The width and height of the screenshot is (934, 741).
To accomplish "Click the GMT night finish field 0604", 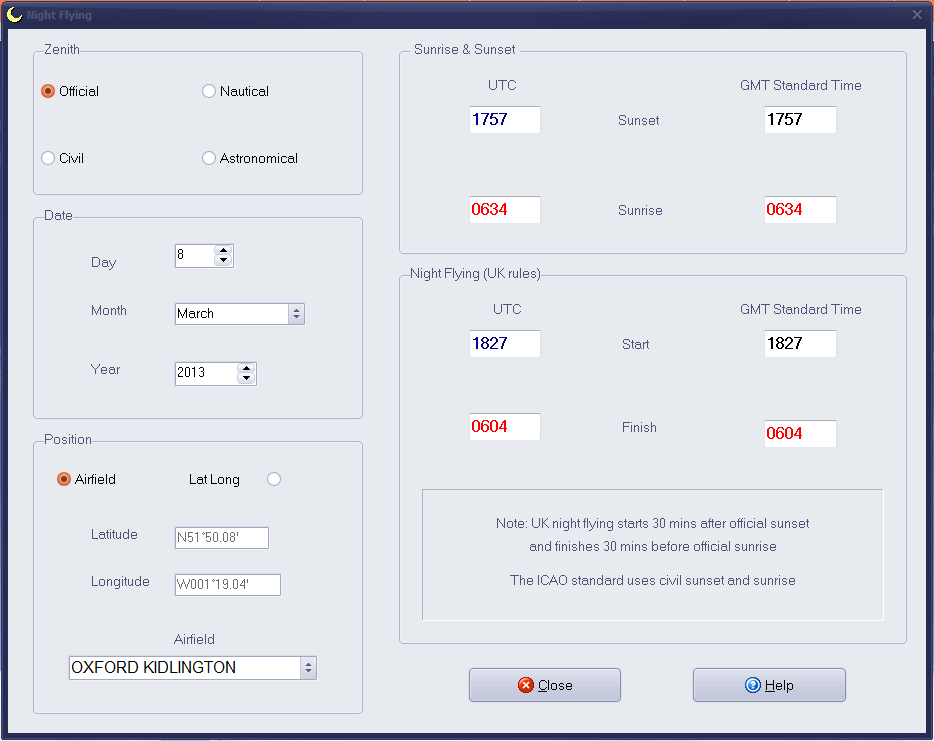I will pyautogui.click(x=800, y=434).
